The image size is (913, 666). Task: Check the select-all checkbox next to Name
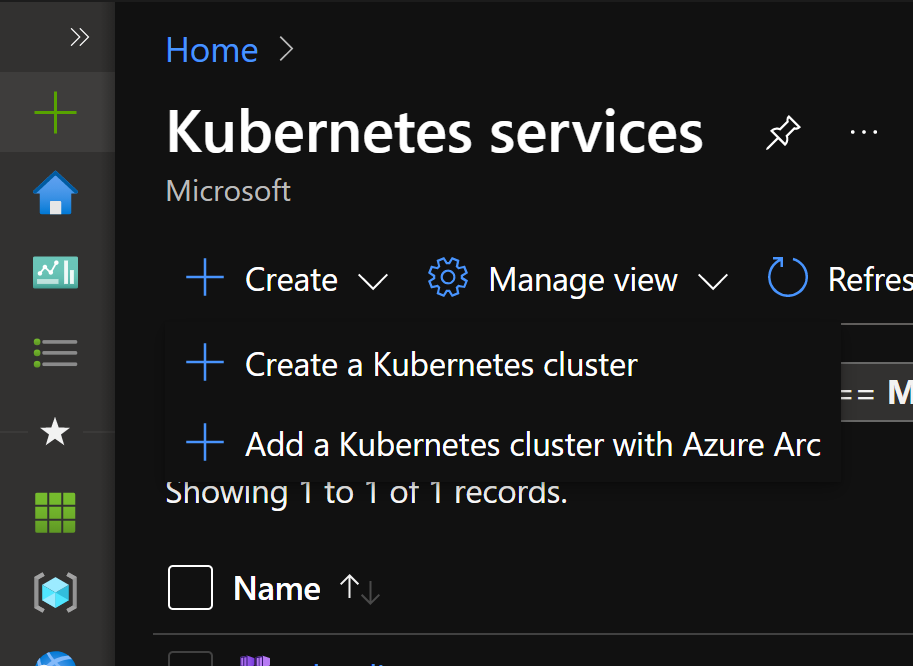pos(190,587)
